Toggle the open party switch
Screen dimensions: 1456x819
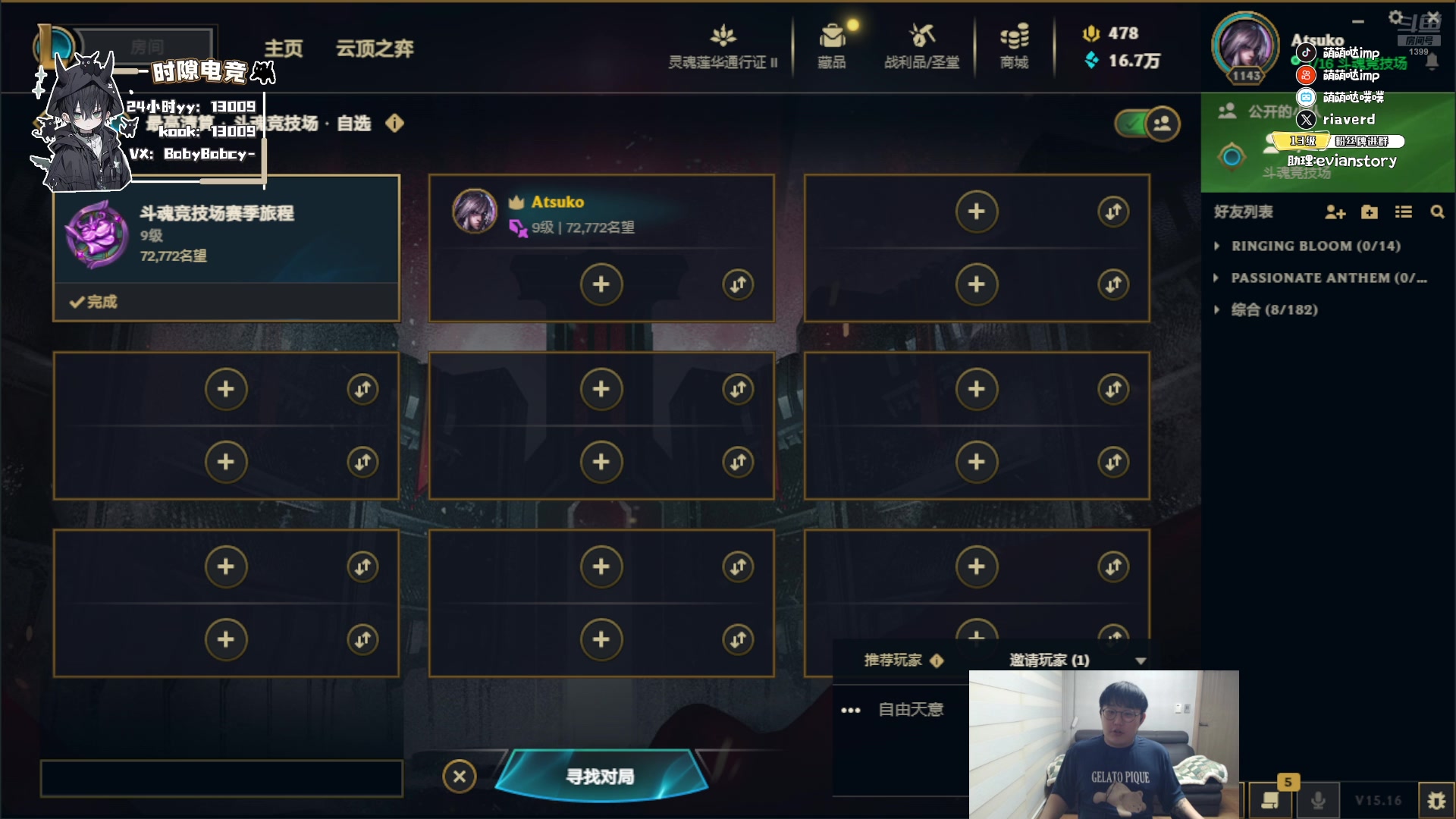[x=1147, y=124]
